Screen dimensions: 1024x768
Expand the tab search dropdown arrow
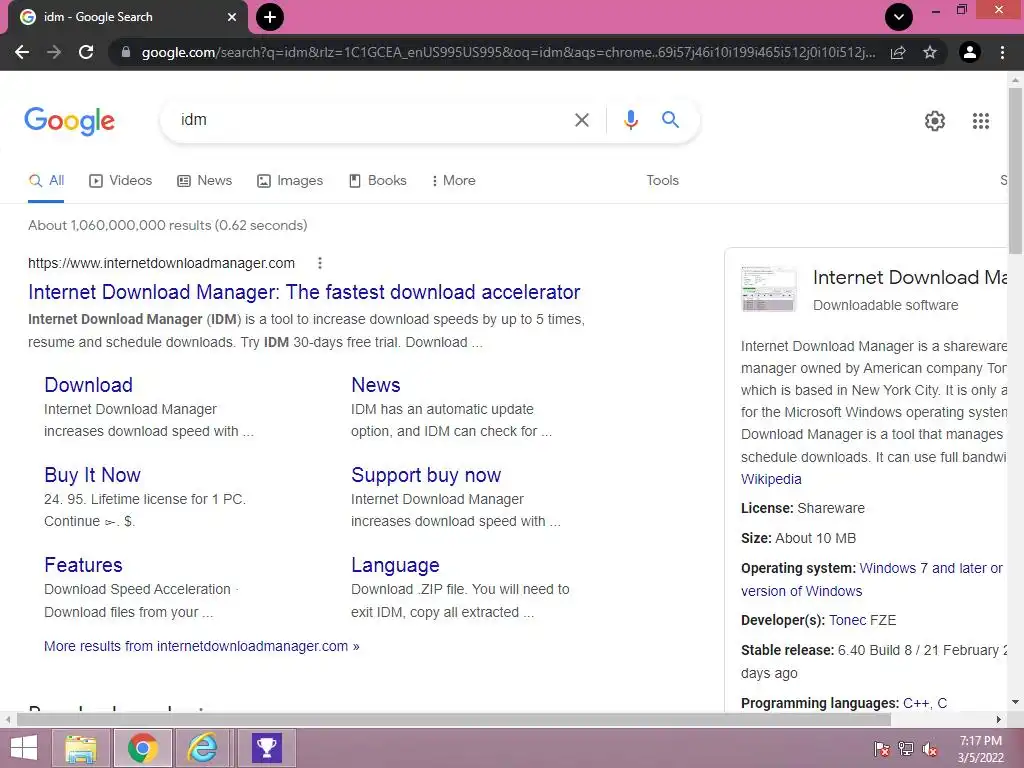[x=899, y=17]
